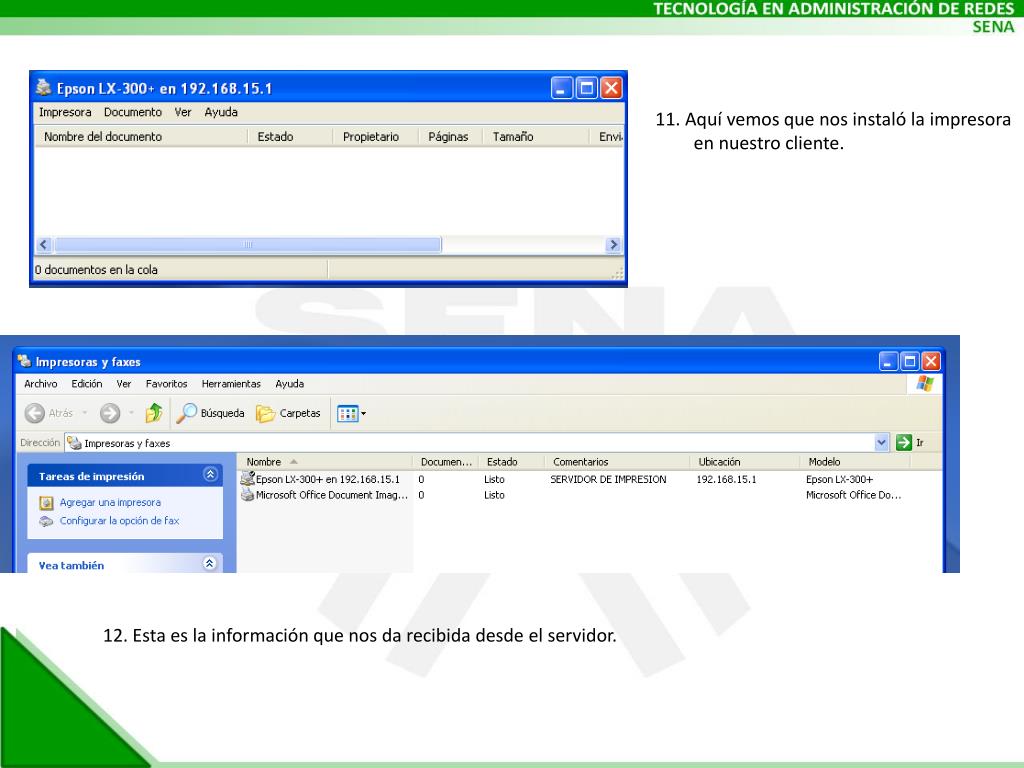This screenshot has width=1024, height=768.
Task: Click Agregar una impresora link
Action: click(x=110, y=502)
